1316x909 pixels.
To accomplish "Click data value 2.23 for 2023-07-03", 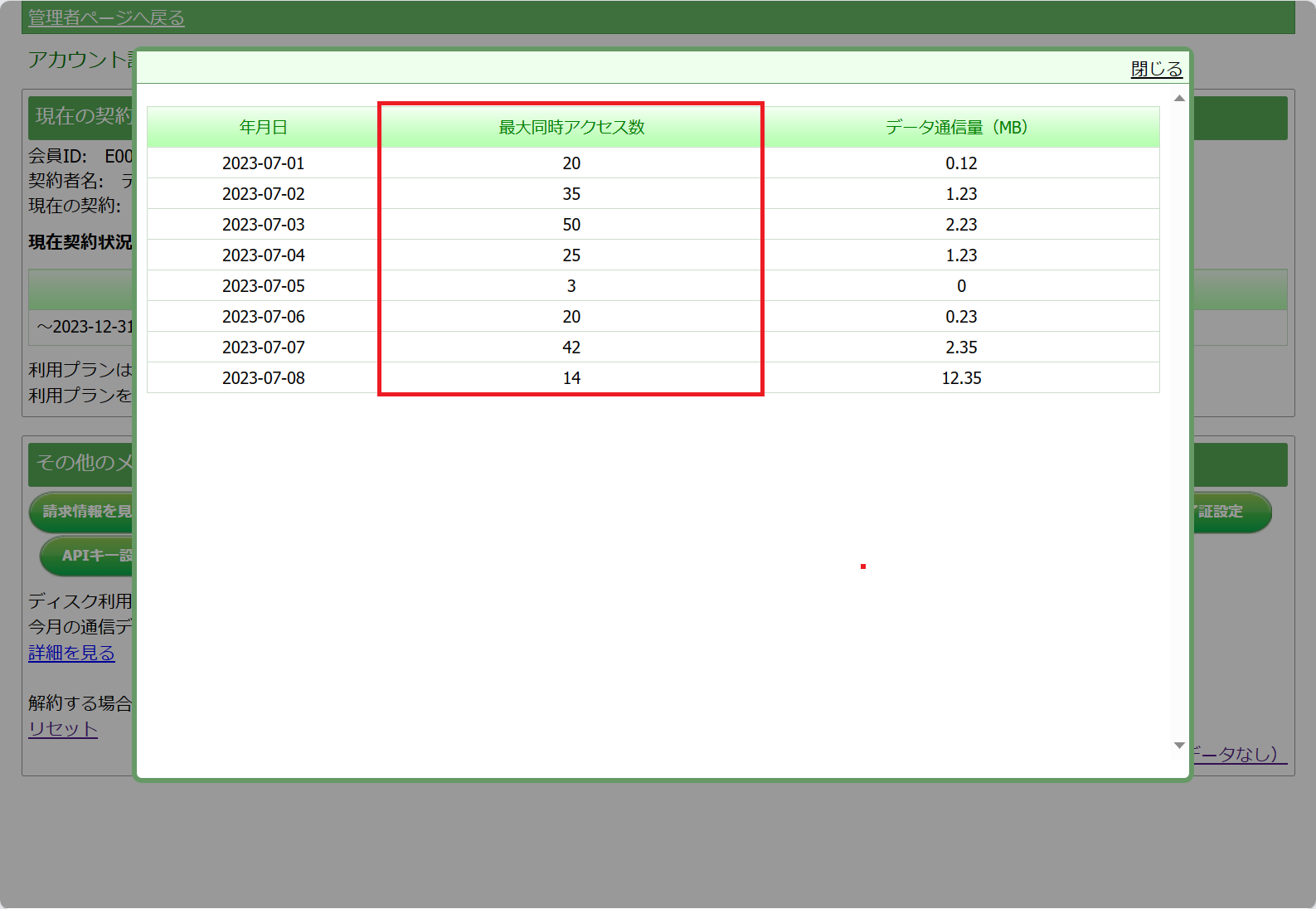I will pyautogui.click(x=961, y=225).
